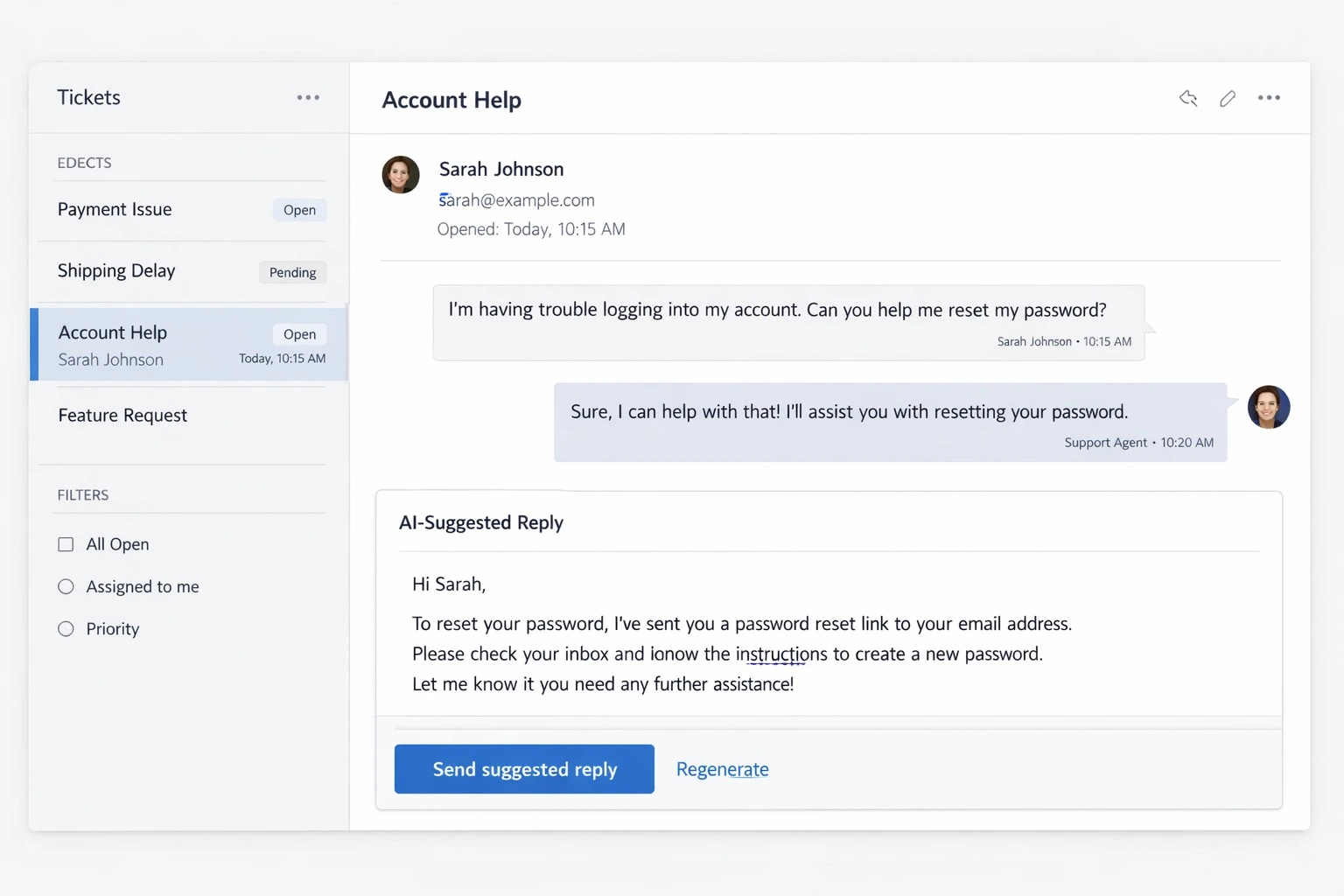Viewport: 1344px width, 896px height.
Task: Click the Send suggested reply button
Action: [x=524, y=769]
